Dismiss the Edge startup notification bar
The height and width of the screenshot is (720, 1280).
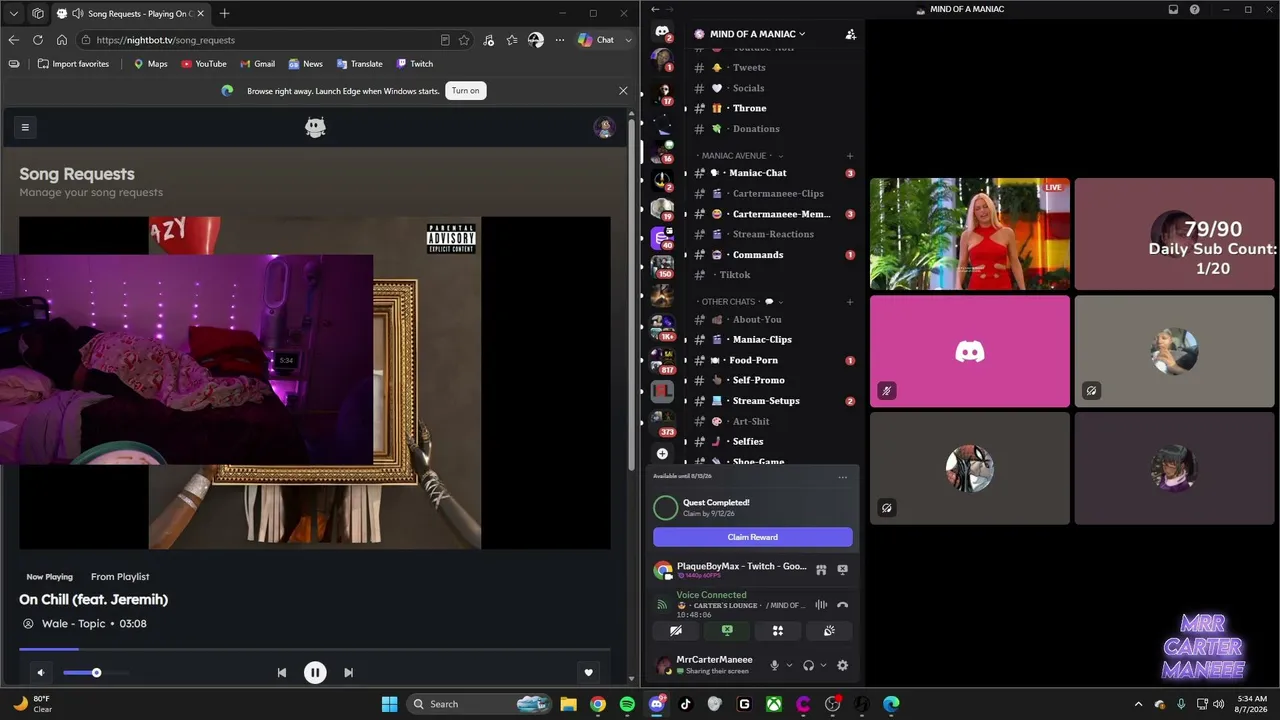pyautogui.click(x=623, y=91)
